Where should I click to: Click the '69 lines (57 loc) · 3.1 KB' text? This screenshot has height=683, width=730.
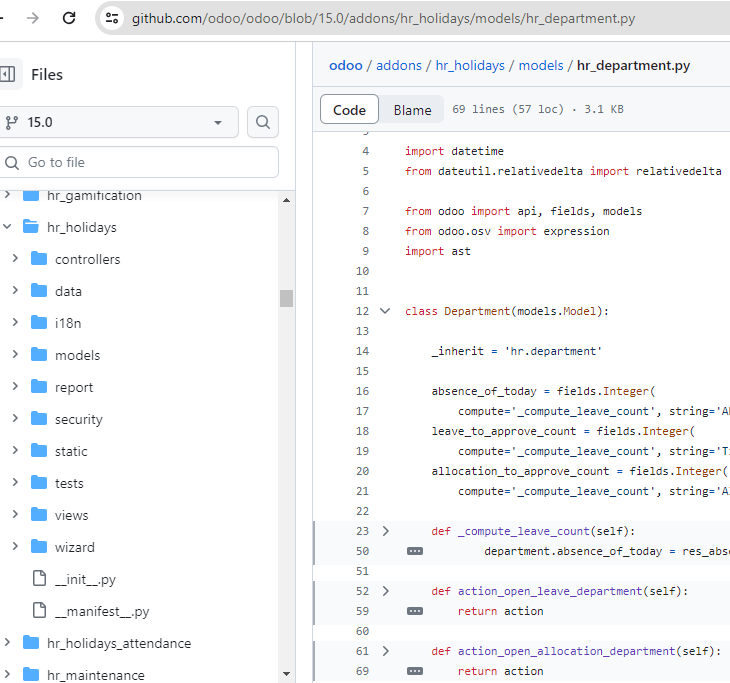(x=538, y=109)
